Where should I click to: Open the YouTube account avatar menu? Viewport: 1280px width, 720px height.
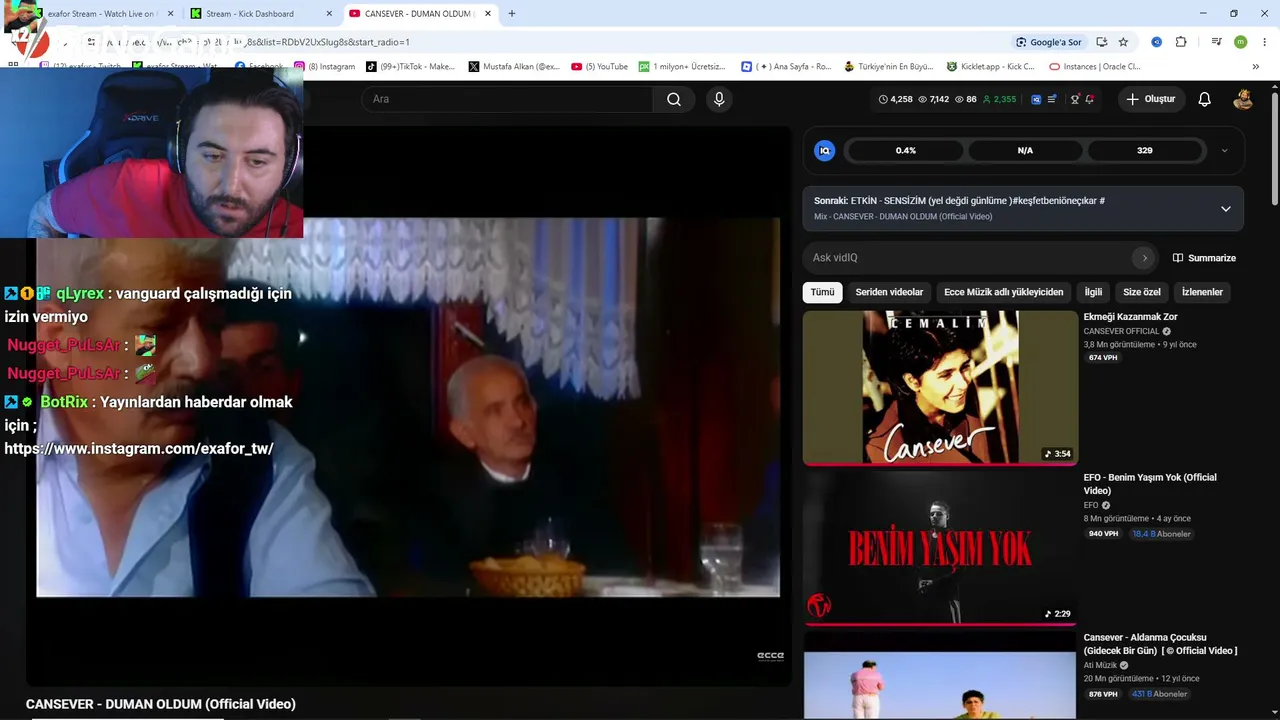[x=1243, y=99]
